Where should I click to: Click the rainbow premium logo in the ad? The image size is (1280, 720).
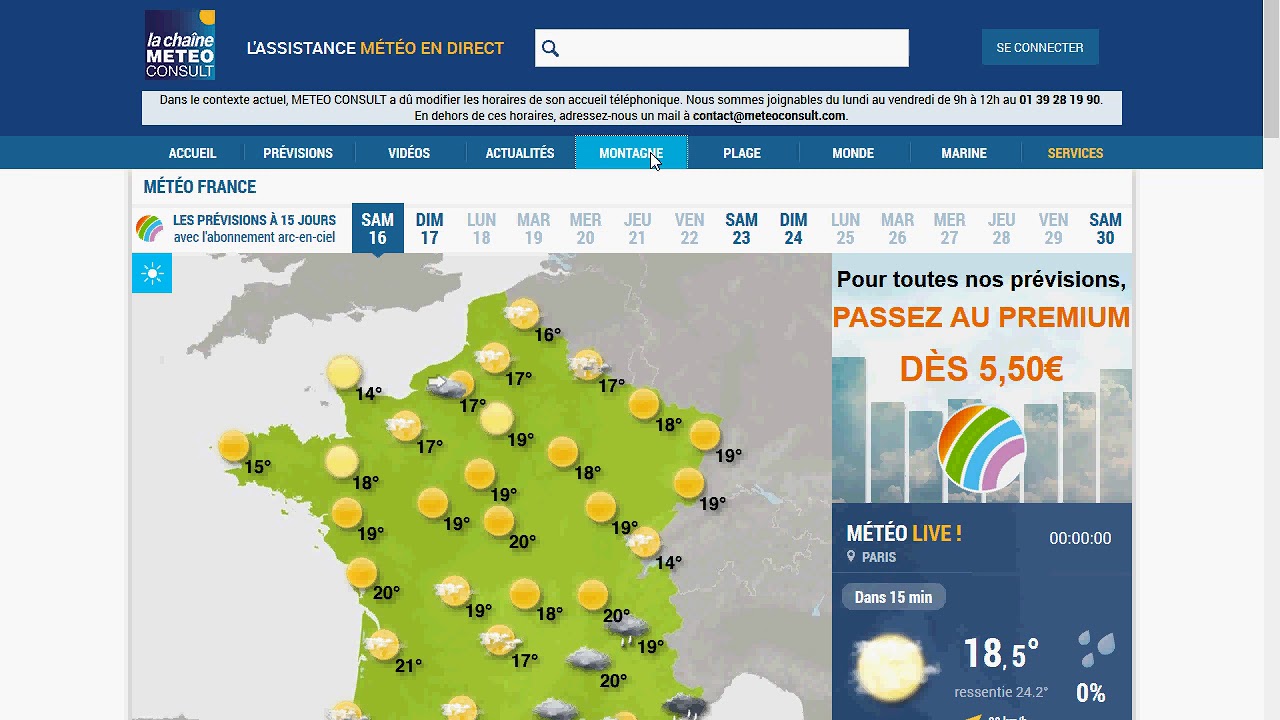[982, 448]
